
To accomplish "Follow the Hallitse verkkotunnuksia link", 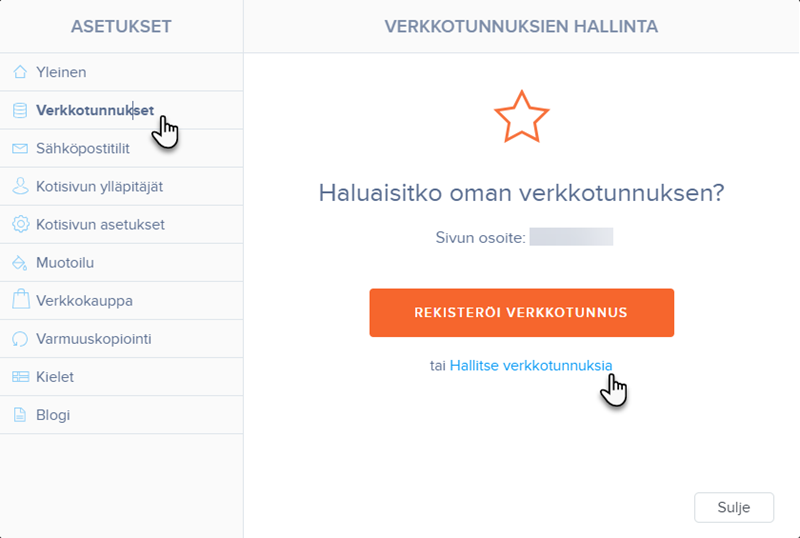I will [x=530, y=366].
